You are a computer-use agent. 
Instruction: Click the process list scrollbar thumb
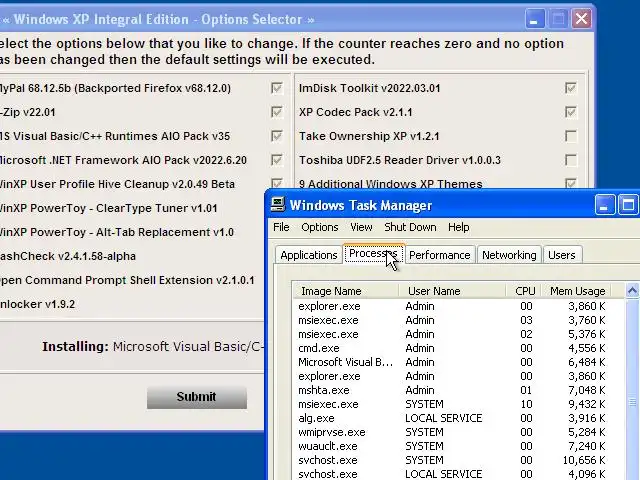632,402
